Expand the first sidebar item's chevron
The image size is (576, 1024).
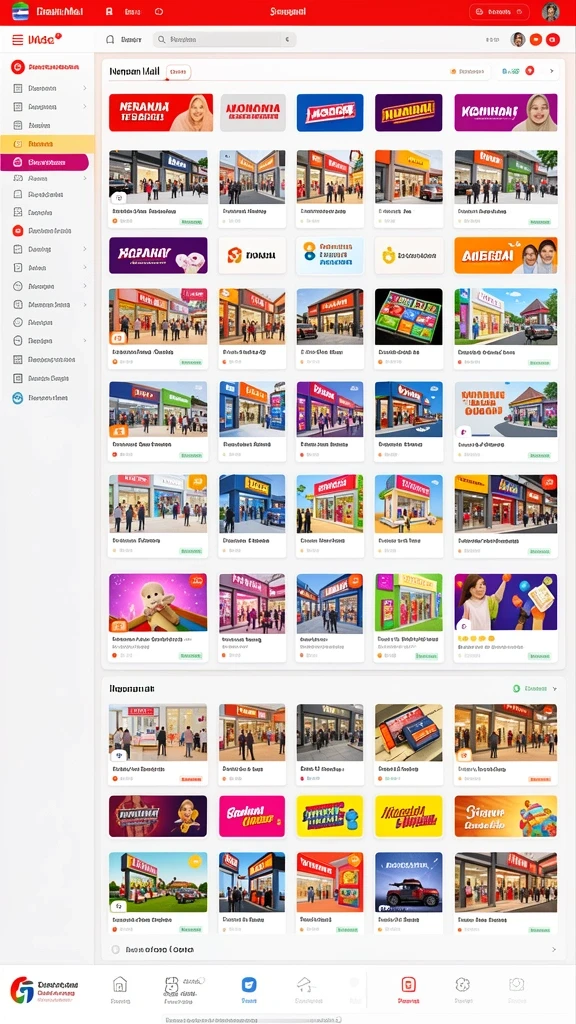pos(84,88)
